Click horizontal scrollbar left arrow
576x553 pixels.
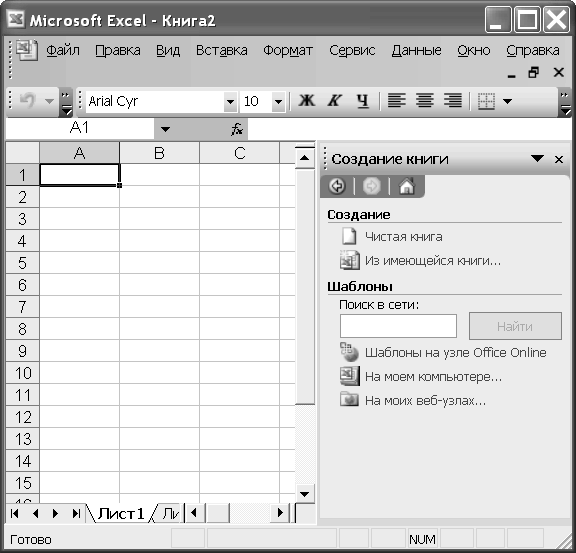click(194, 513)
